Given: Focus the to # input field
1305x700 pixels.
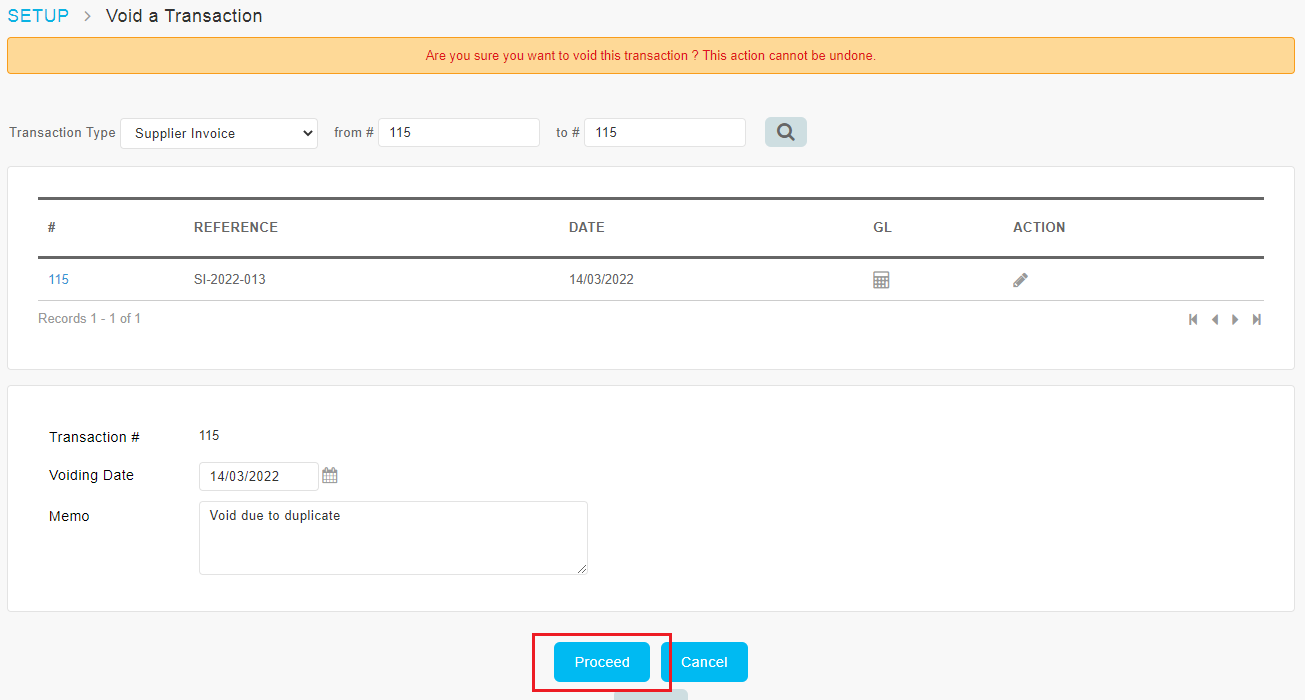Looking at the screenshot, I should coord(665,132).
